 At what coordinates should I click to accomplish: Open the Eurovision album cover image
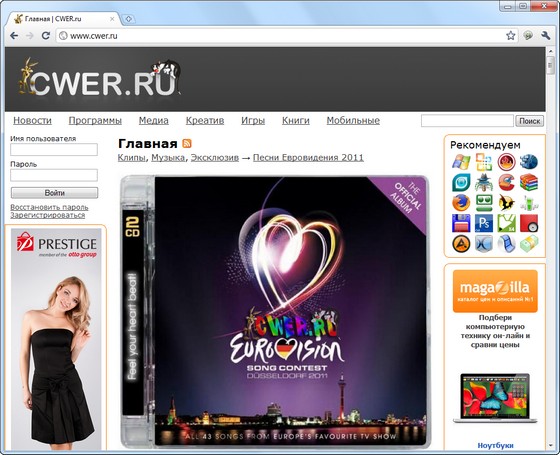275,312
